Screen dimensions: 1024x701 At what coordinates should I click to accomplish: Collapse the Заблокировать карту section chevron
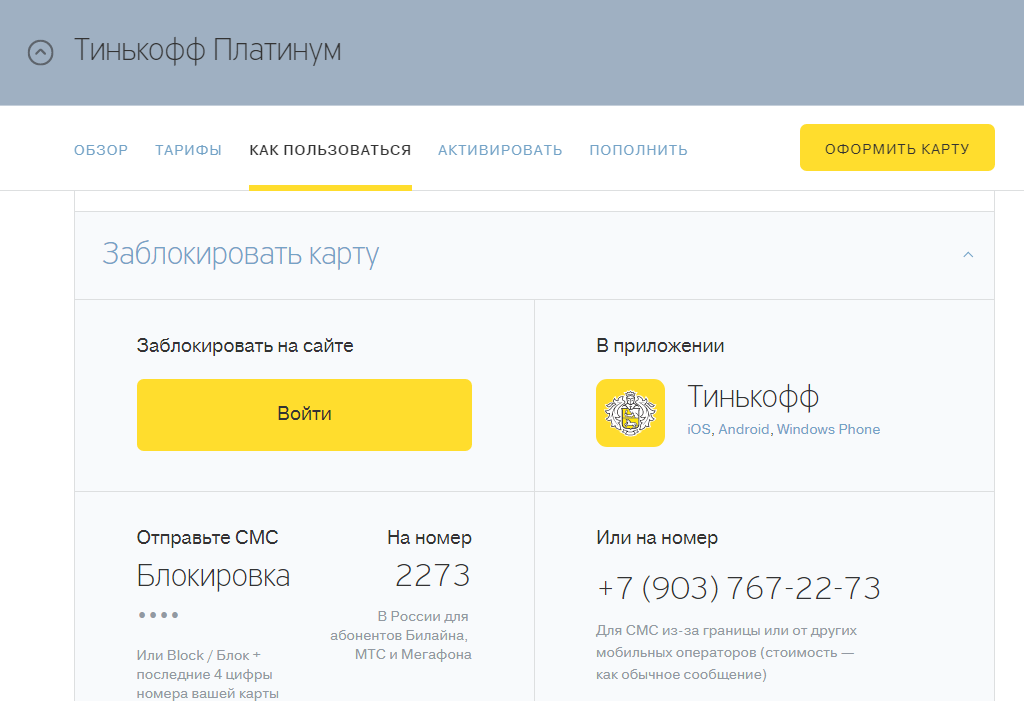[968, 255]
